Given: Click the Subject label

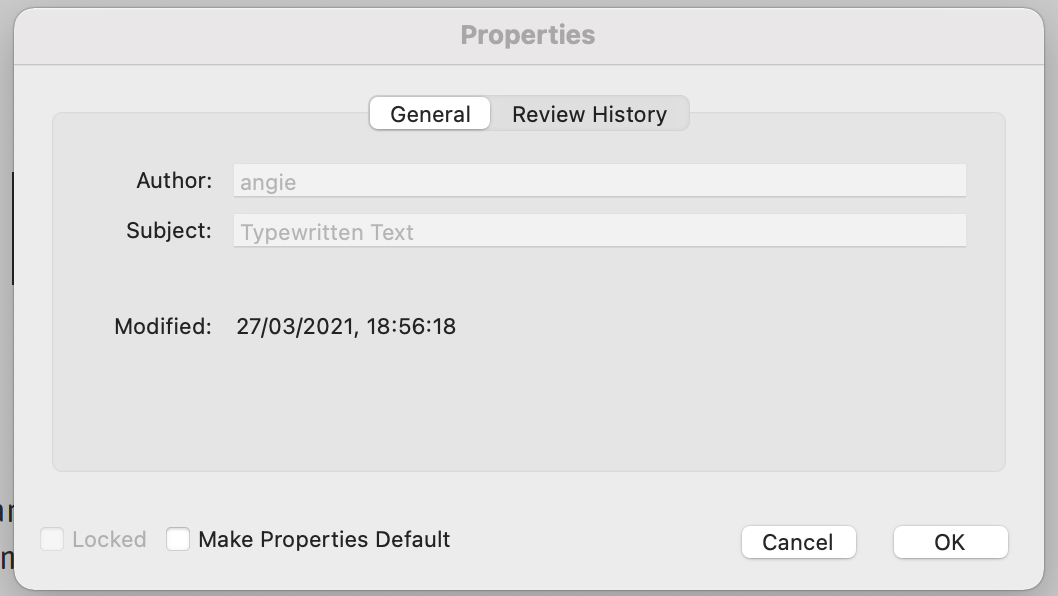Looking at the screenshot, I should pyautogui.click(x=169, y=230).
